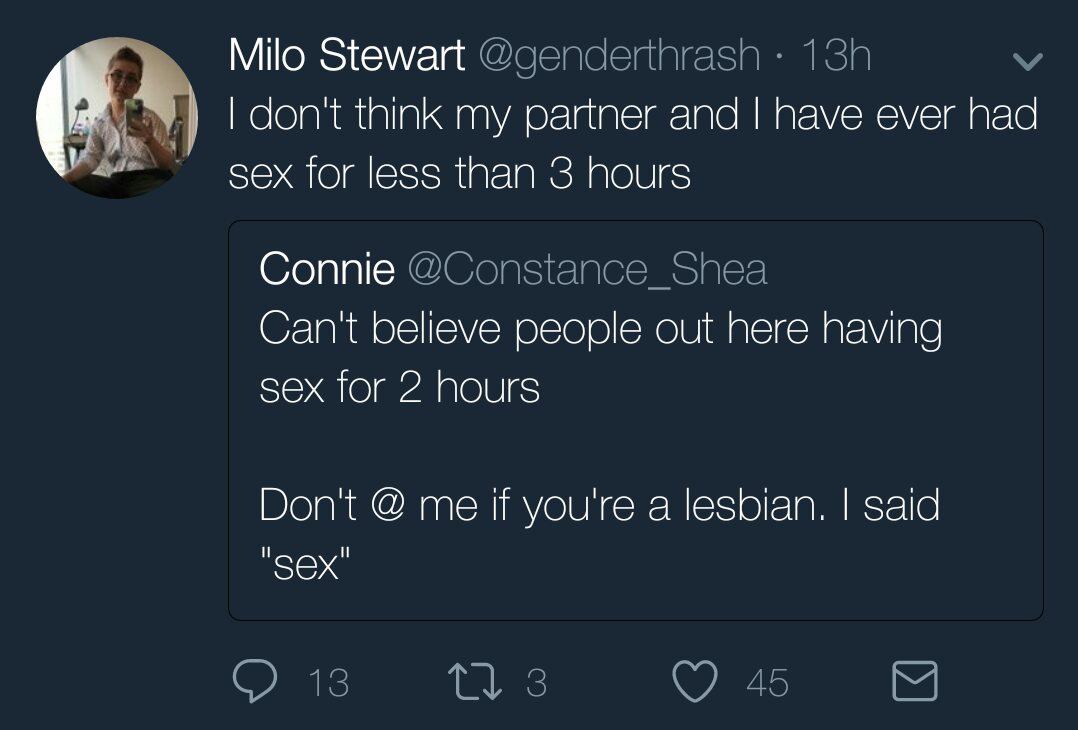Screen dimensions: 1078x730
Task: Open the 13h timestamp link
Action: (836, 56)
